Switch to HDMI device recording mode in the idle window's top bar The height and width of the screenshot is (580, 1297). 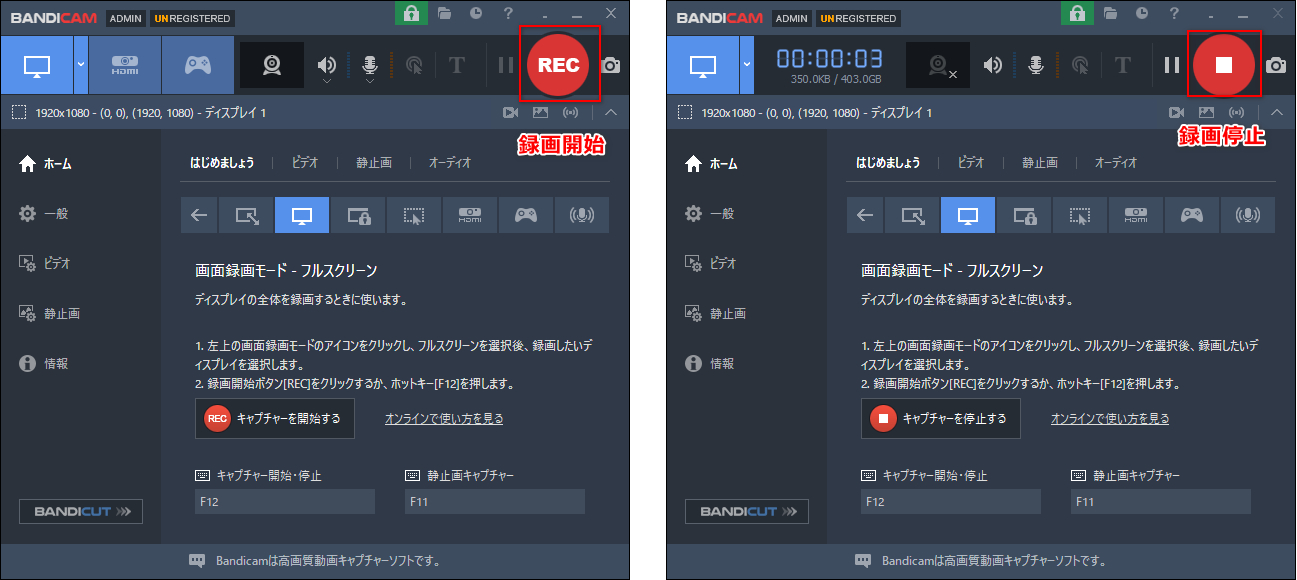[x=124, y=65]
